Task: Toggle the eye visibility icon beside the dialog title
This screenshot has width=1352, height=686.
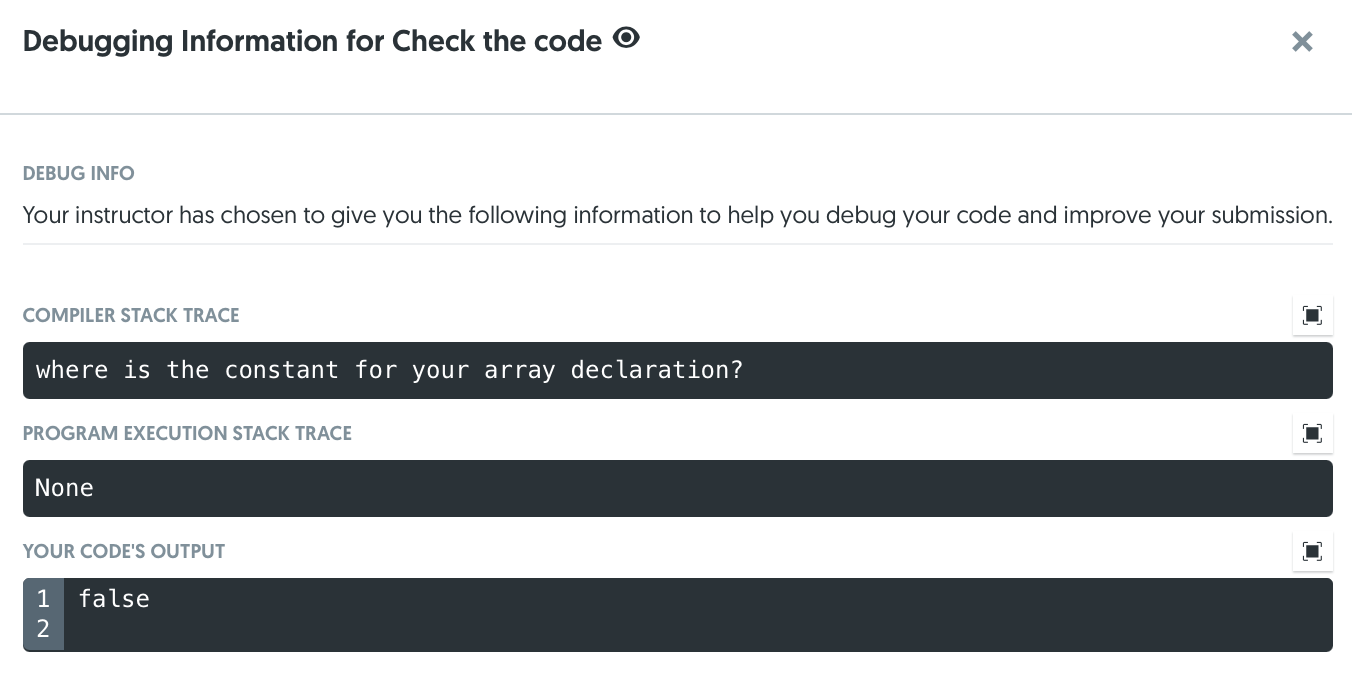Action: (626, 38)
